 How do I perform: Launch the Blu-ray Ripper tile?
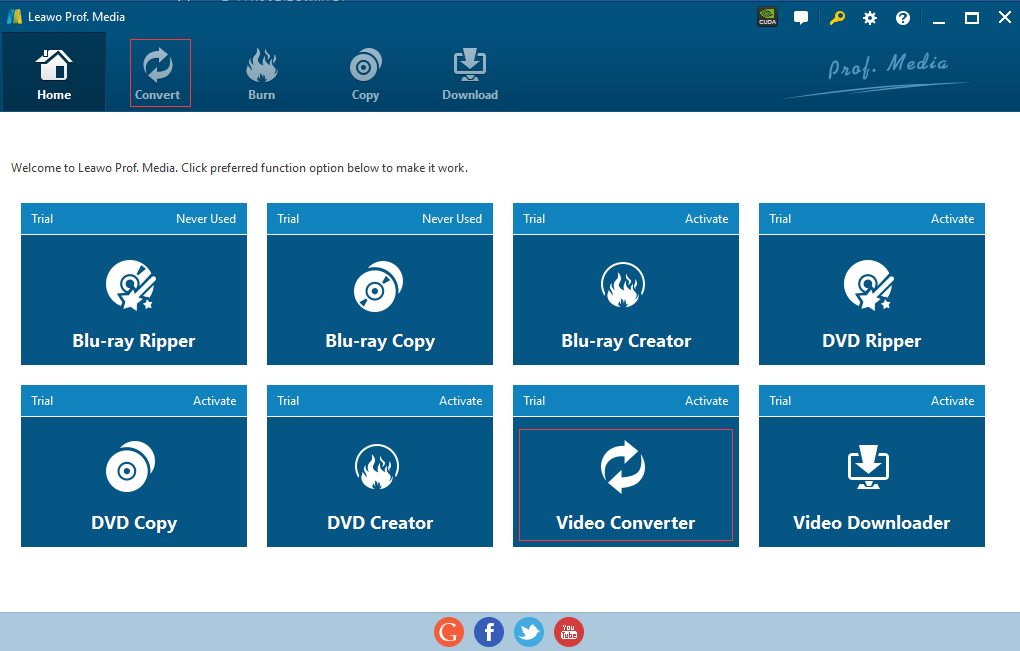[x=134, y=300]
